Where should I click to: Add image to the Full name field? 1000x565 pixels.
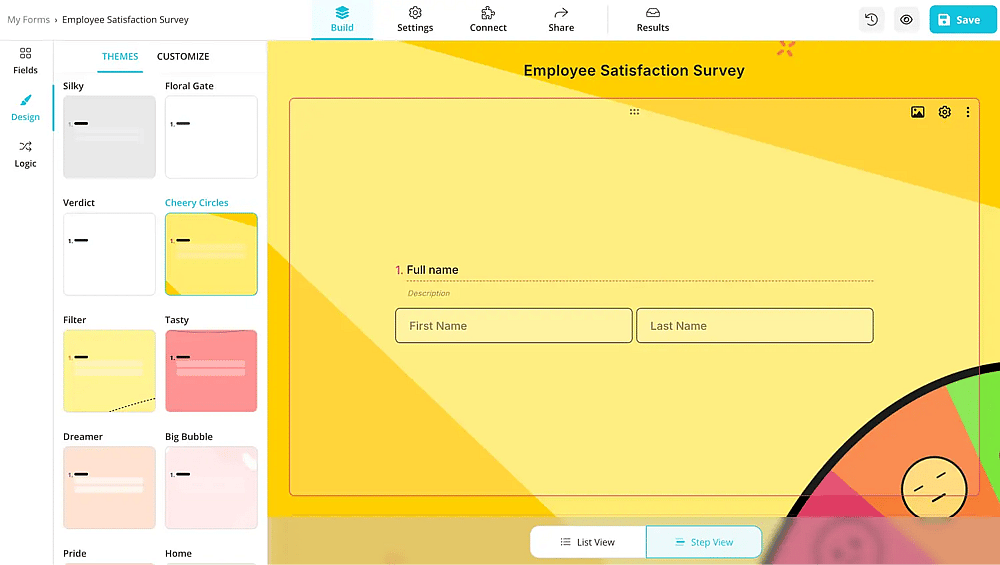point(917,112)
